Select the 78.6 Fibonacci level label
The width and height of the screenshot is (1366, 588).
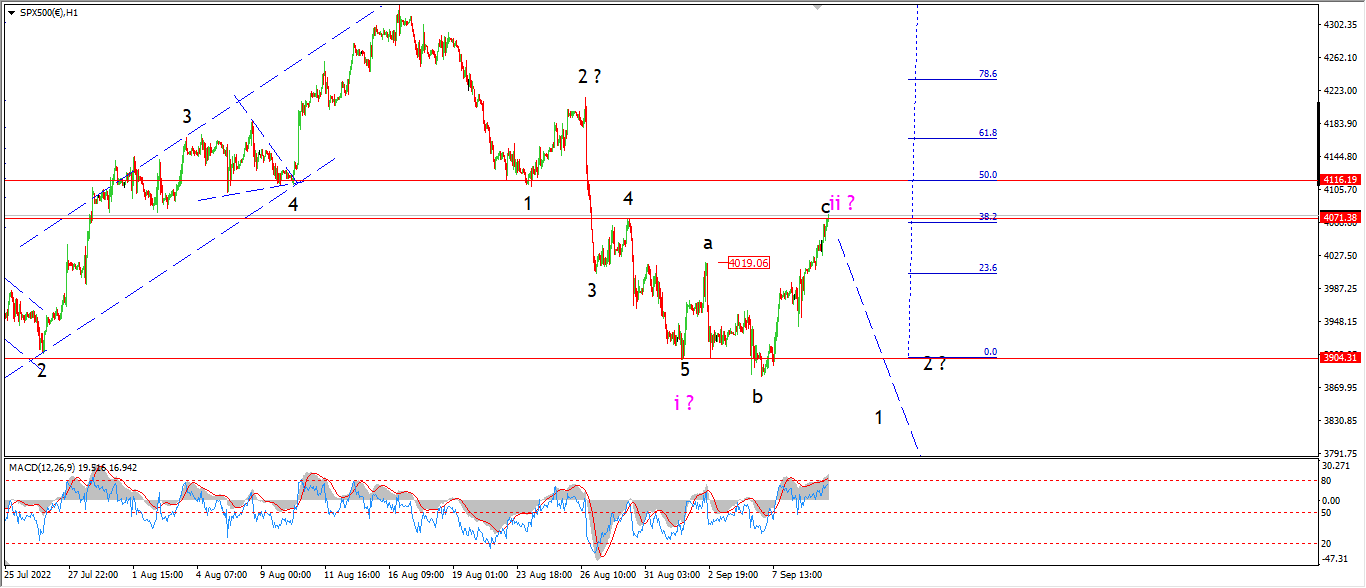click(x=988, y=74)
